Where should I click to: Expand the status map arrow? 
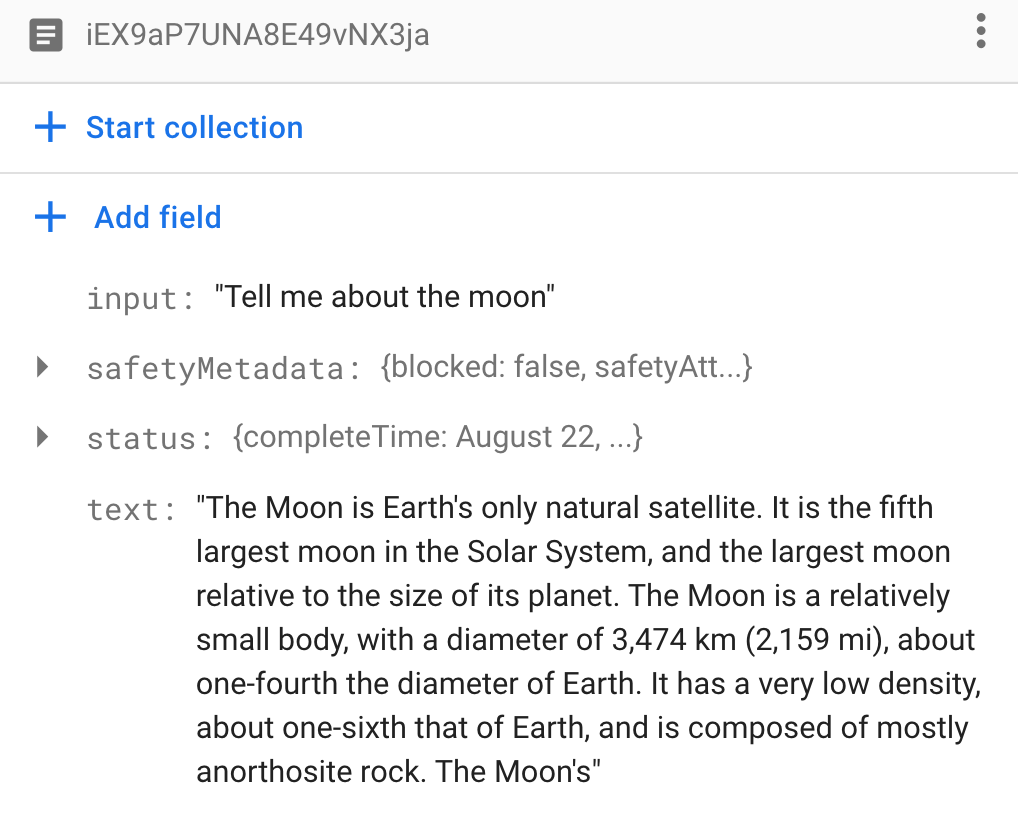point(42,437)
